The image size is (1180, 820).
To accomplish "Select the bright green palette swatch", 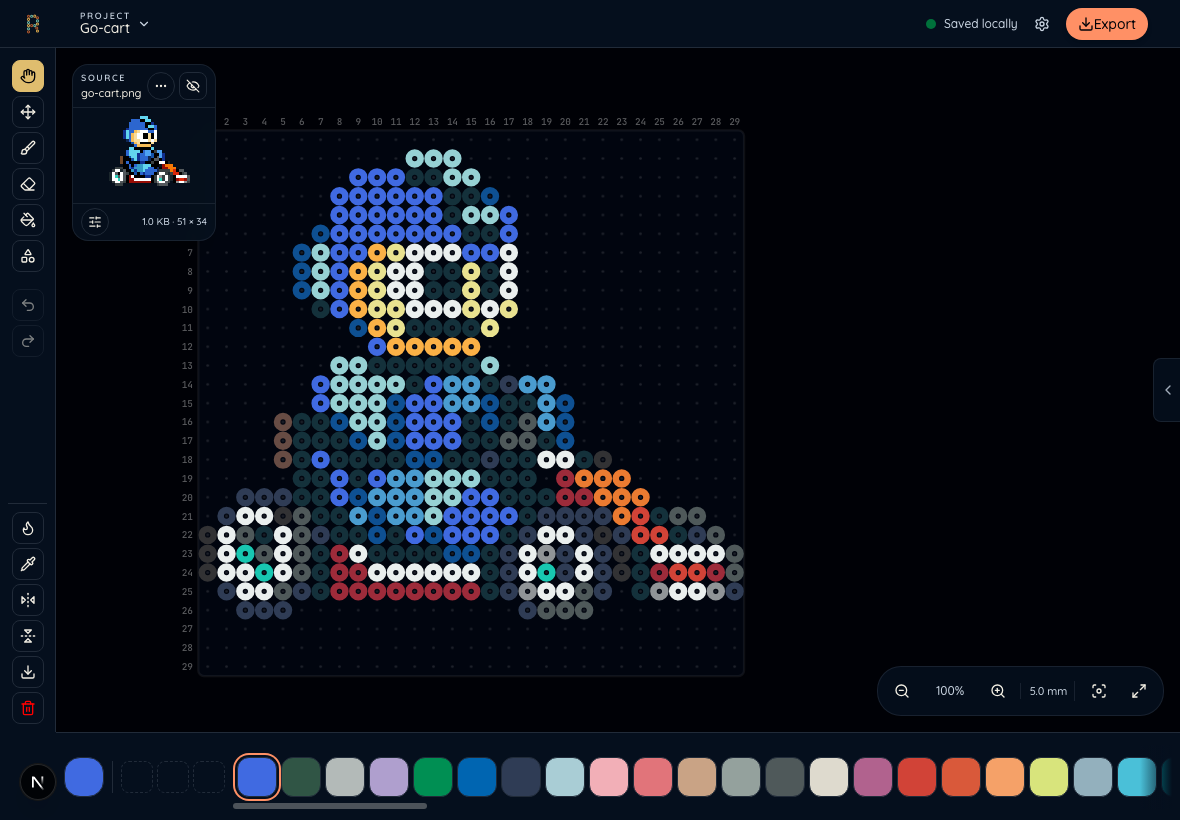I will click(433, 777).
